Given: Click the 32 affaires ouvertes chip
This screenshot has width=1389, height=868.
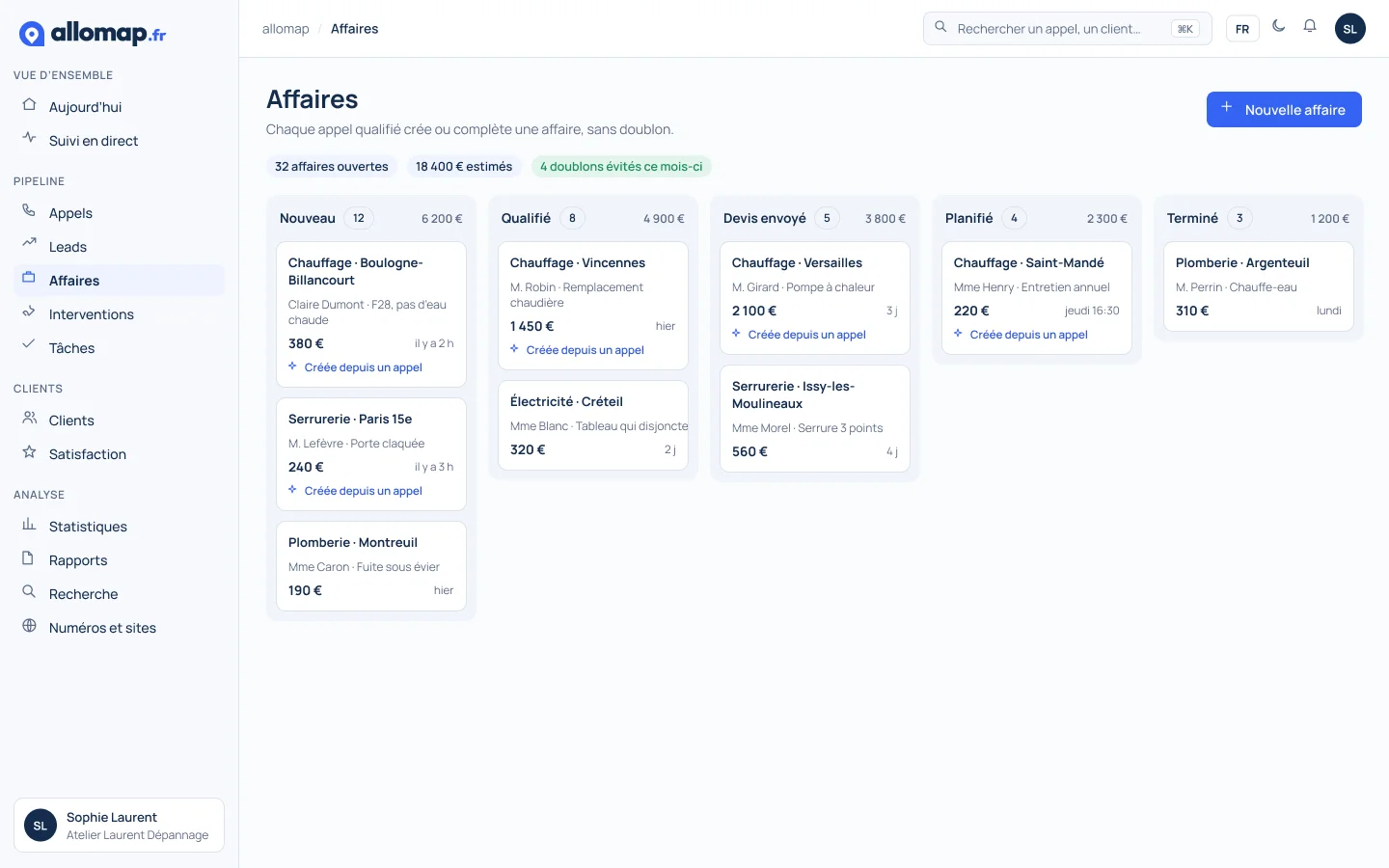Looking at the screenshot, I should (x=332, y=167).
